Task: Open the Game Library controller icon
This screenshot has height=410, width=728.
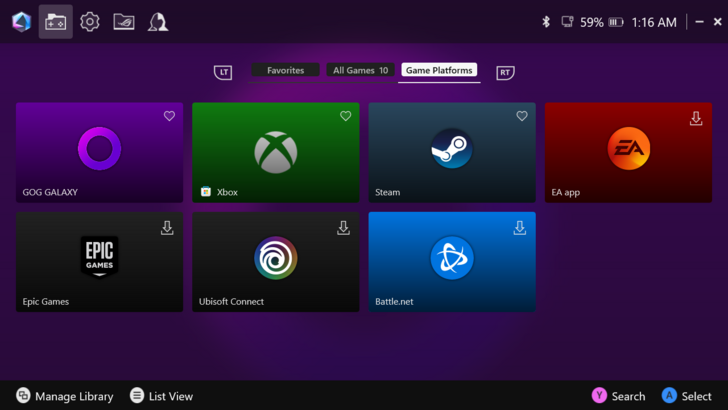Action: coord(56,21)
